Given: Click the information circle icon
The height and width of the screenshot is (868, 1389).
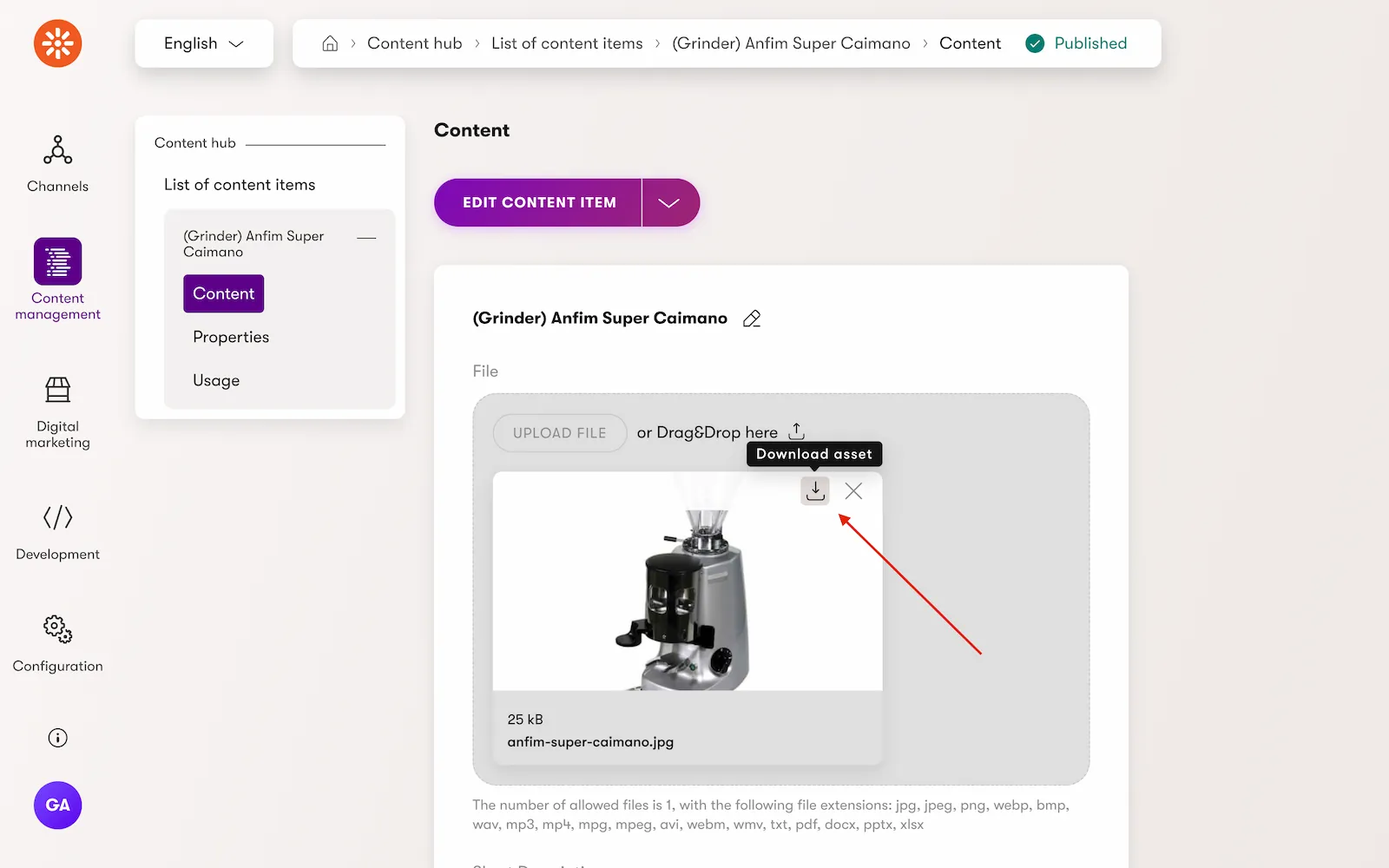Looking at the screenshot, I should (57, 738).
